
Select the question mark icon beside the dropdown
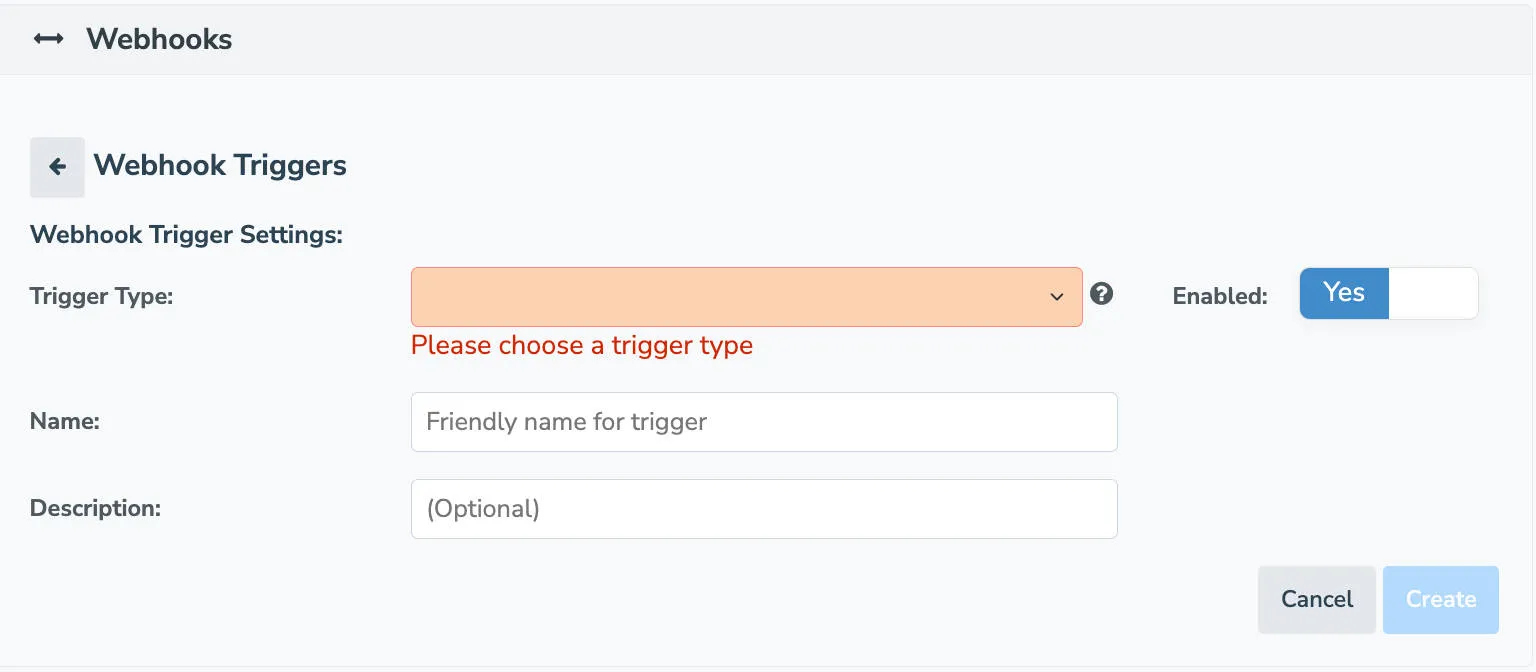point(1101,294)
